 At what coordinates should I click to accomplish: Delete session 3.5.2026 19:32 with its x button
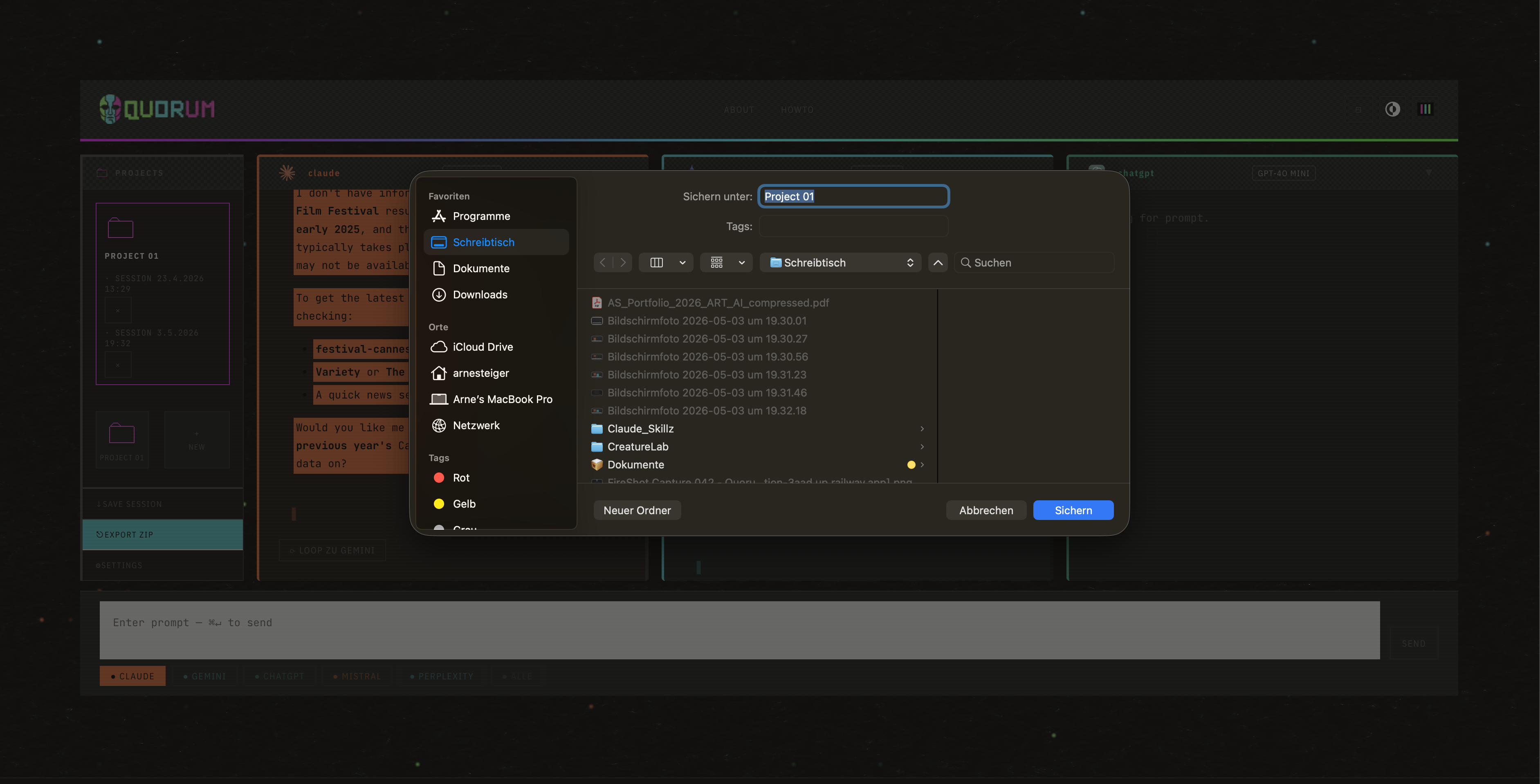click(x=118, y=365)
